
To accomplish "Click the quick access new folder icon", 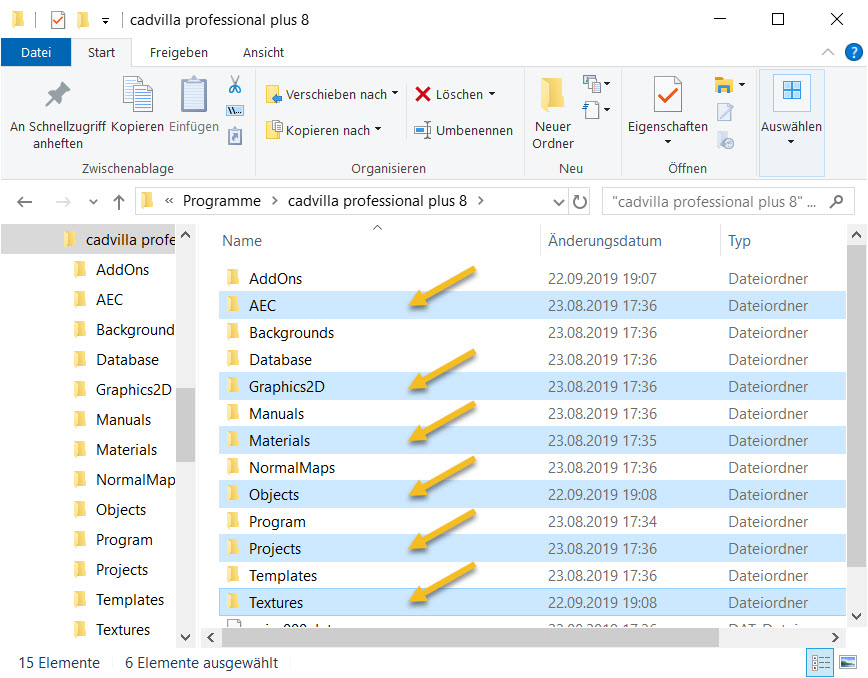I will pyautogui.click(x=83, y=20).
